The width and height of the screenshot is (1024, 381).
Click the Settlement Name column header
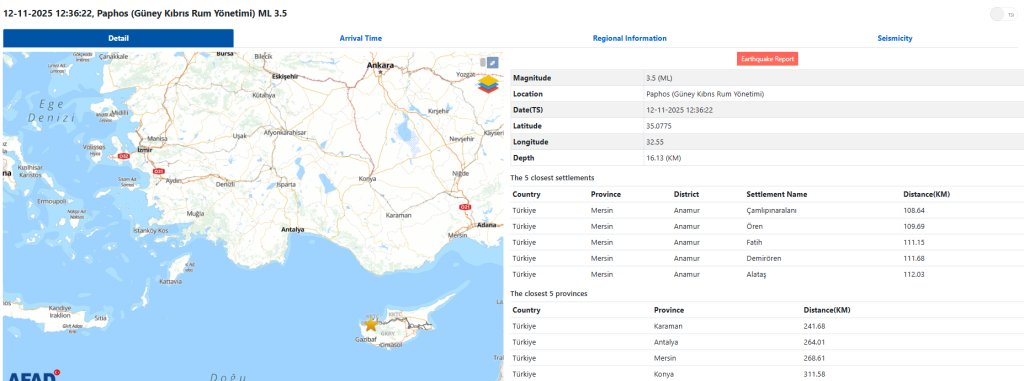click(x=776, y=194)
